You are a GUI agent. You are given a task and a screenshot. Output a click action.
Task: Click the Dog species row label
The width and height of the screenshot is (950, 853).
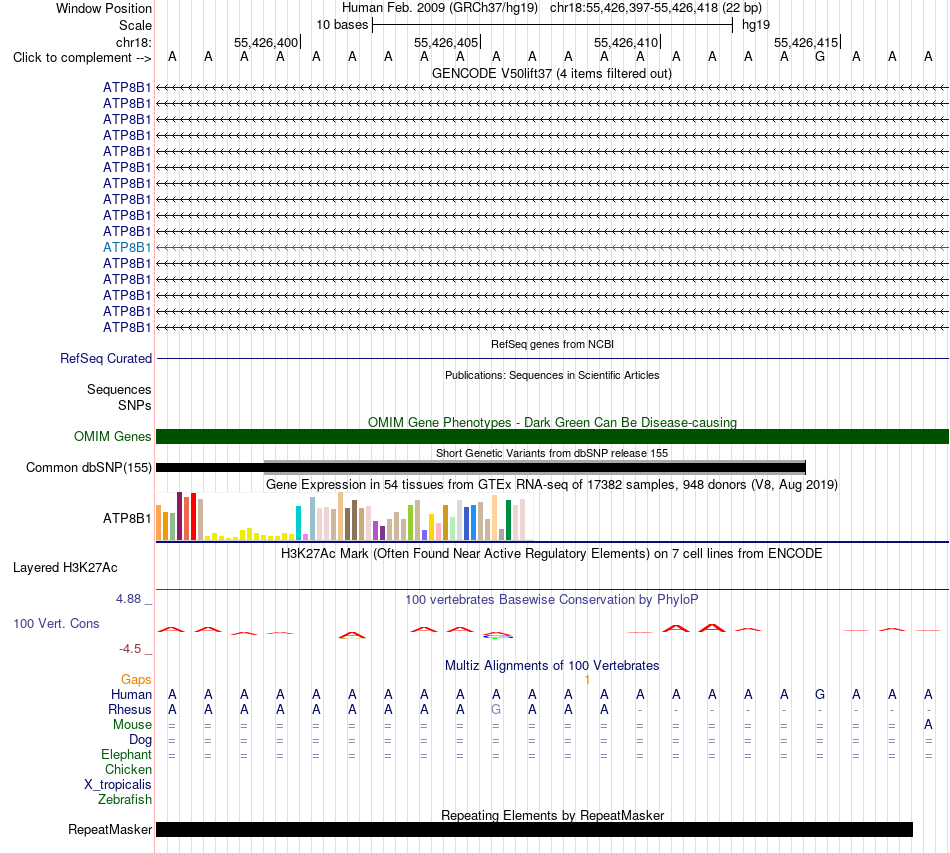pyautogui.click(x=140, y=740)
